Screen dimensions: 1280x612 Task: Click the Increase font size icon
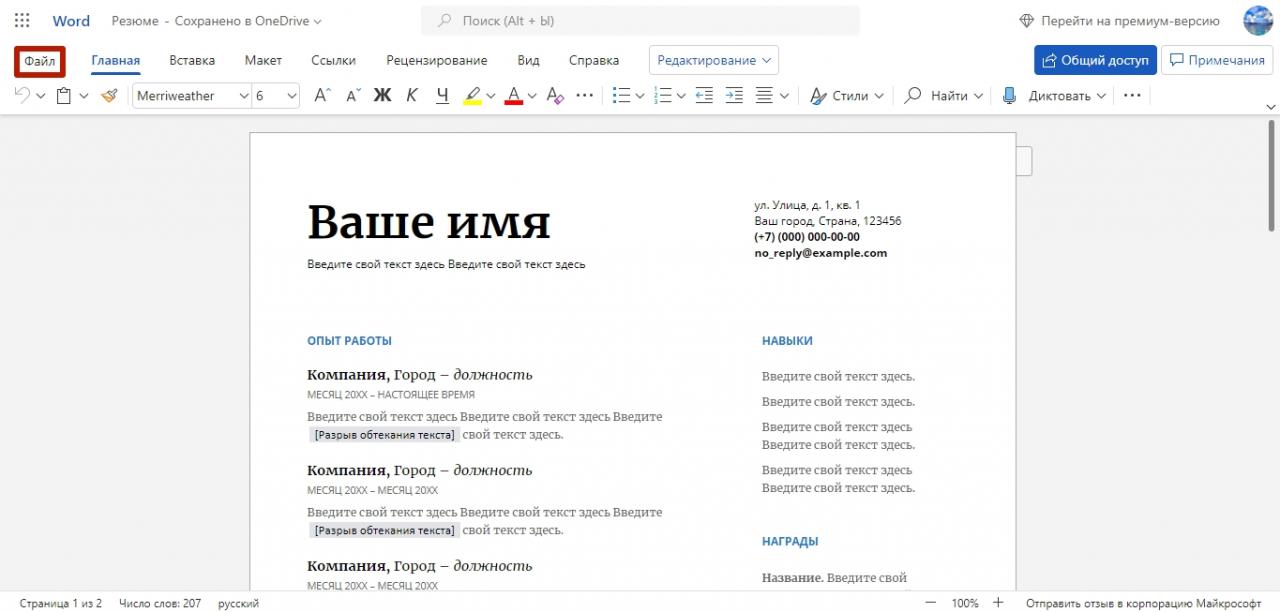[321, 96]
